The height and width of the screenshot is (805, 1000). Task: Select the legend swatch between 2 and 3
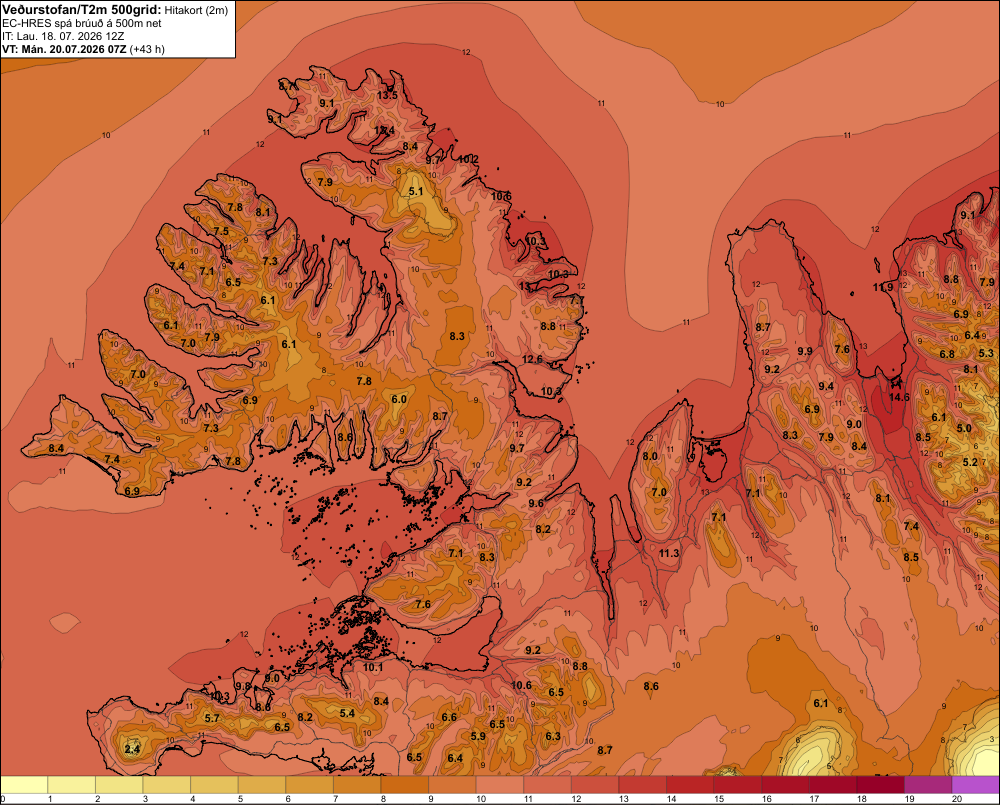pos(119,785)
